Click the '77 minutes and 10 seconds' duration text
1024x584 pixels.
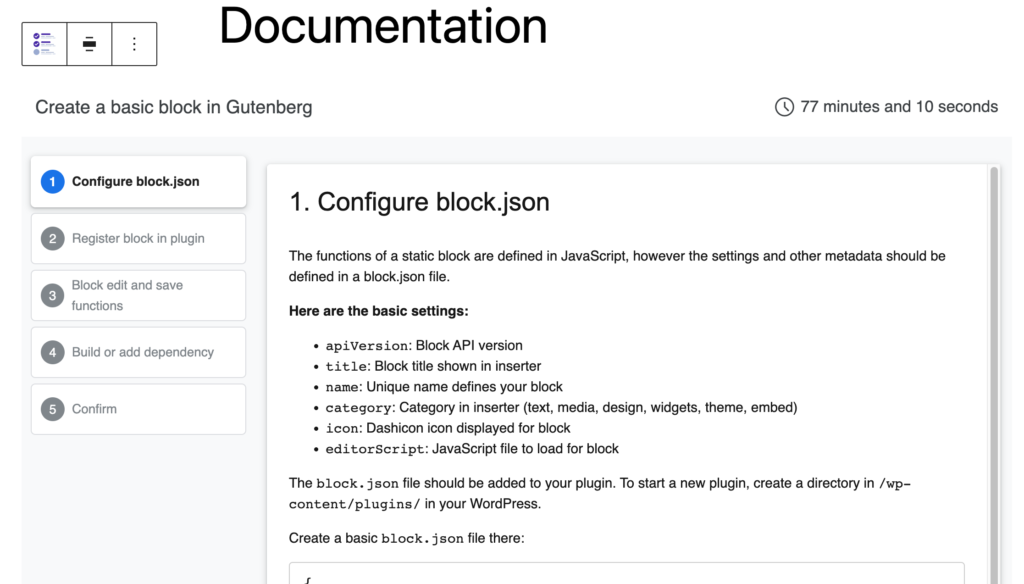(x=898, y=106)
